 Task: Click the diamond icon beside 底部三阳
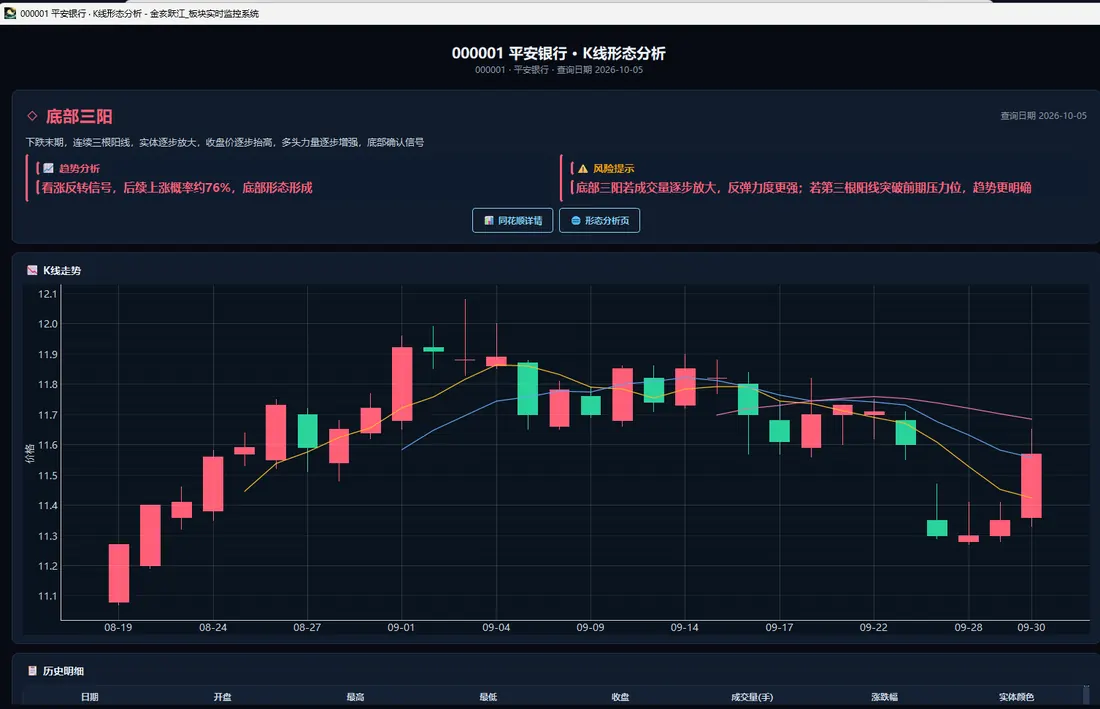pyautogui.click(x=32, y=116)
